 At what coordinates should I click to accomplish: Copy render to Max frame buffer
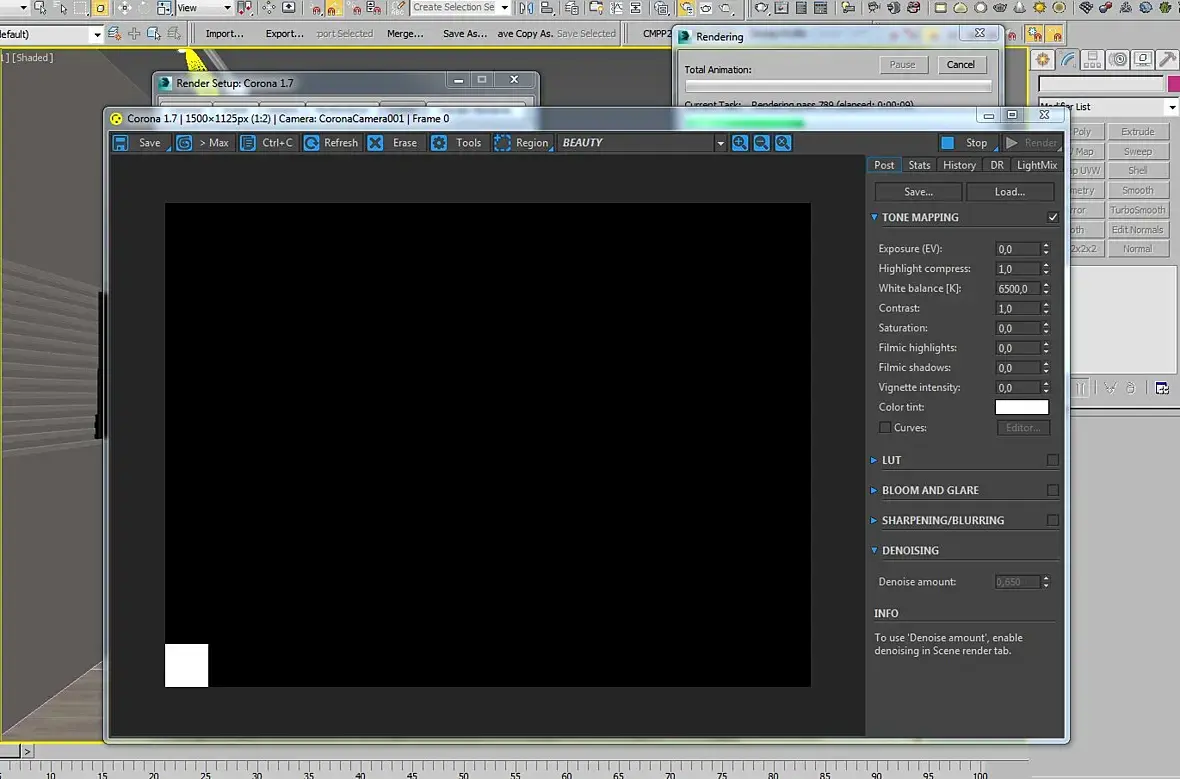coord(184,143)
